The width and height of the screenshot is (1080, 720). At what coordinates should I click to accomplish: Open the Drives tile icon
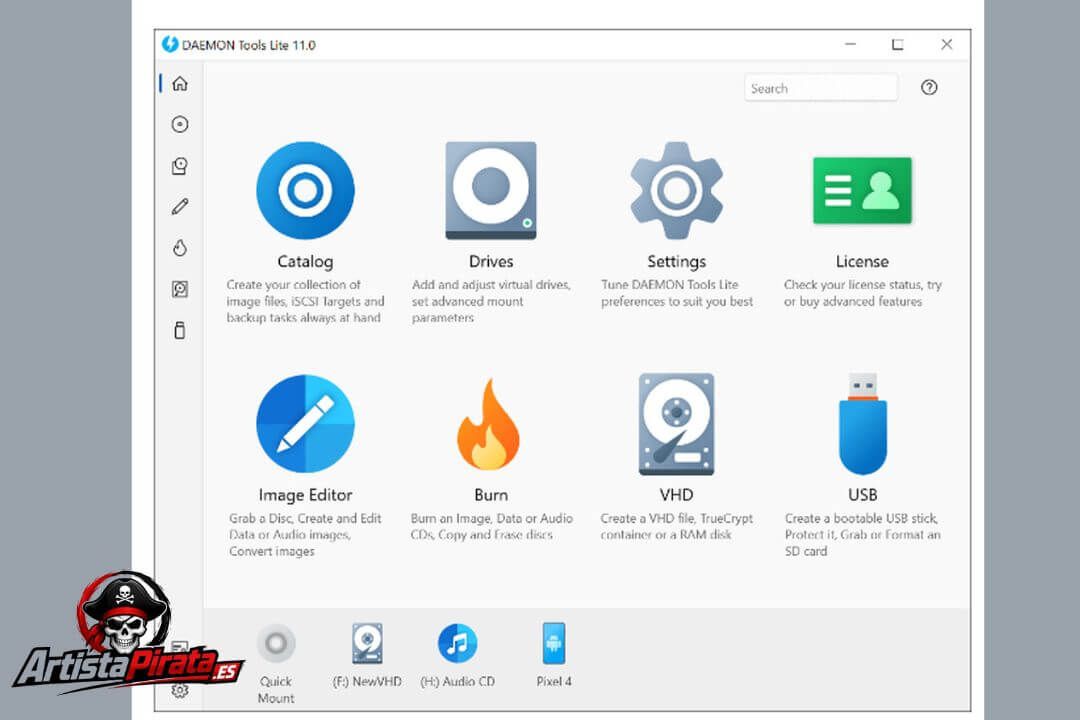tap(490, 190)
